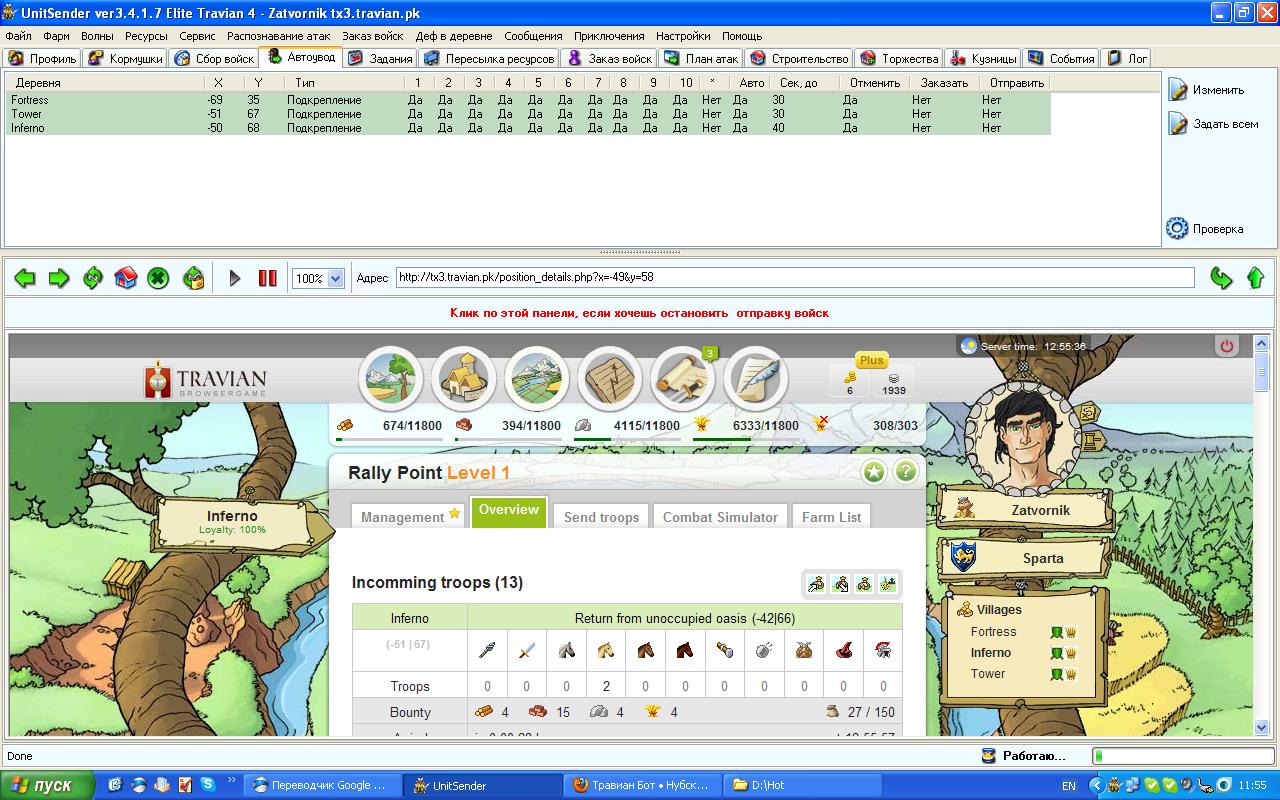Open the Farm List tab

point(832,516)
